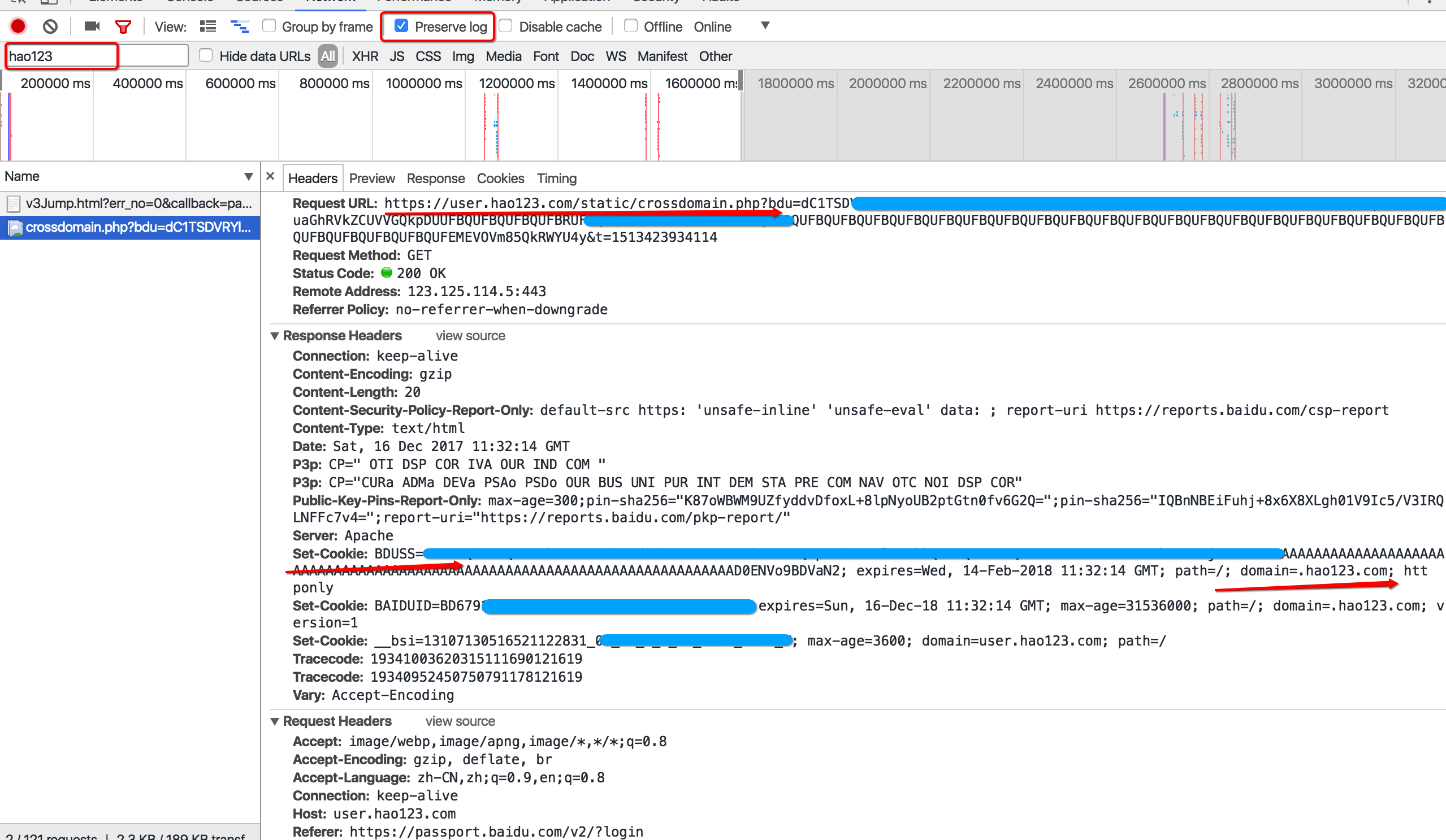Select the v3Jump.html request row
1446x840 pixels.
tap(130, 203)
